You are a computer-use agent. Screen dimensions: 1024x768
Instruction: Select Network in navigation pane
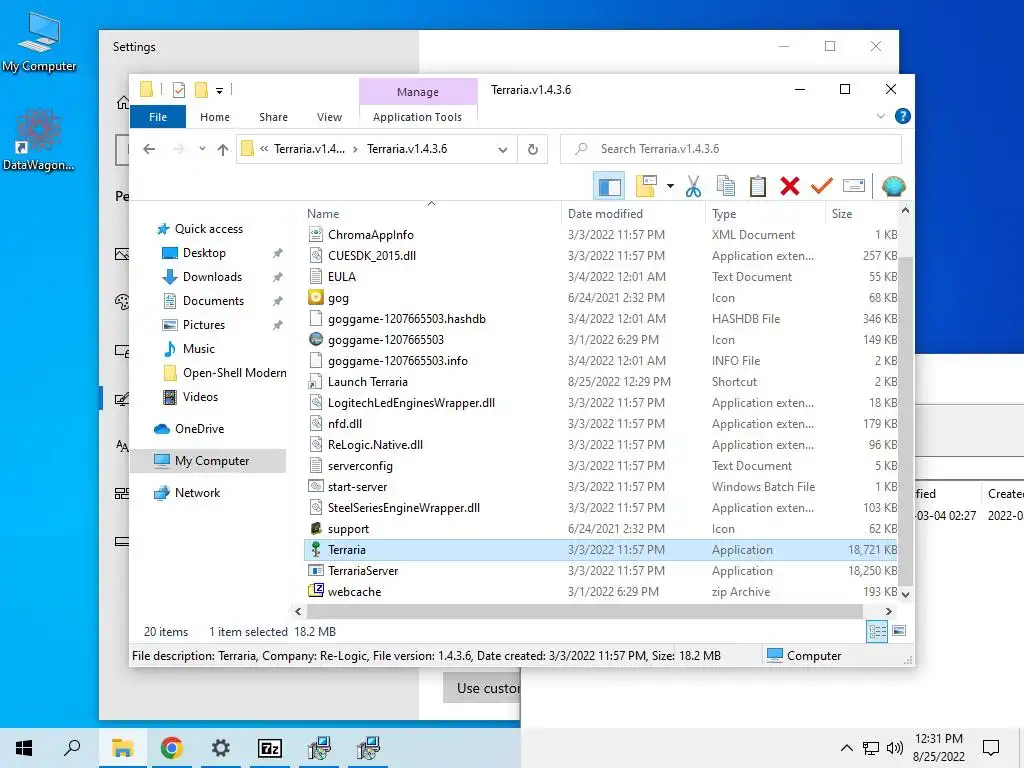tap(197, 493)
